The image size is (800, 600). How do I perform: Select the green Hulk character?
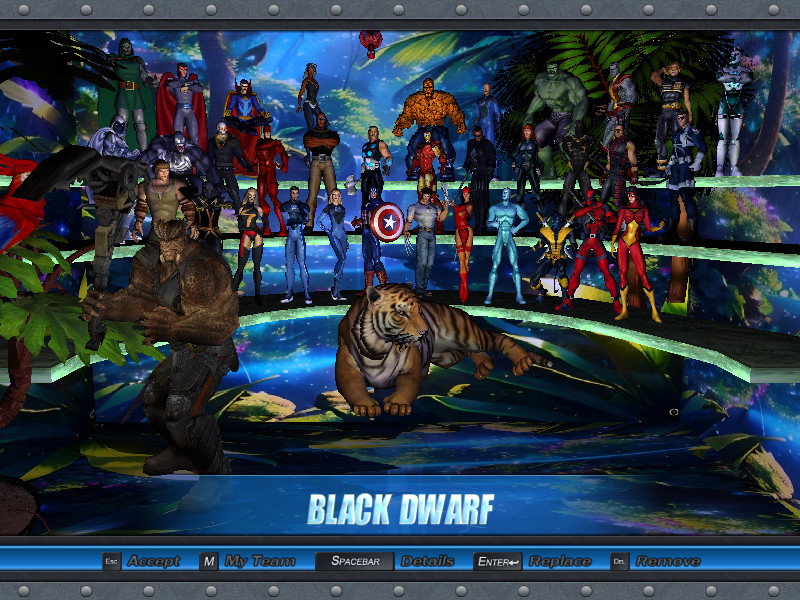click(x=556, y=102)
